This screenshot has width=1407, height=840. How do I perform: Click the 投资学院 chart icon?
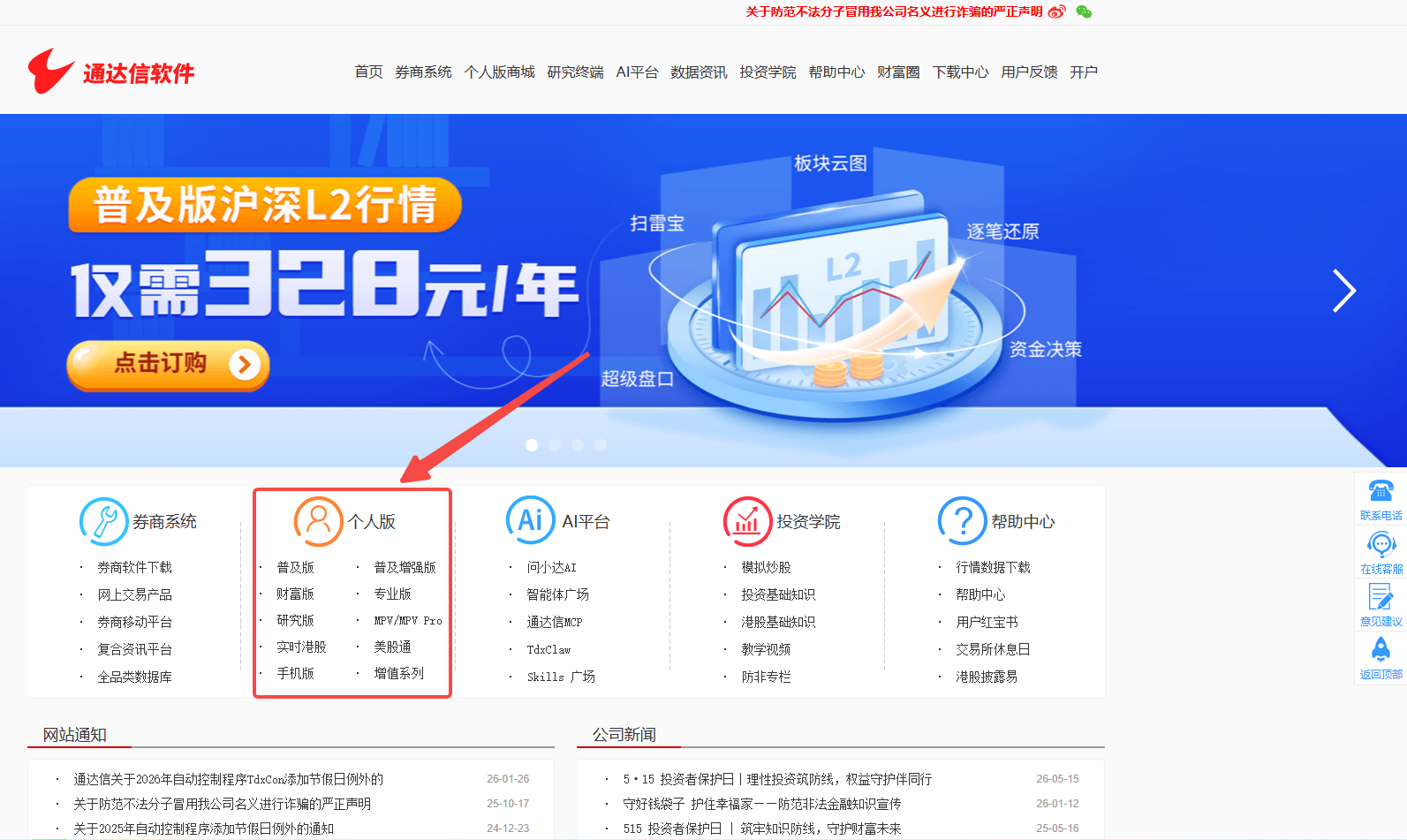747,521
